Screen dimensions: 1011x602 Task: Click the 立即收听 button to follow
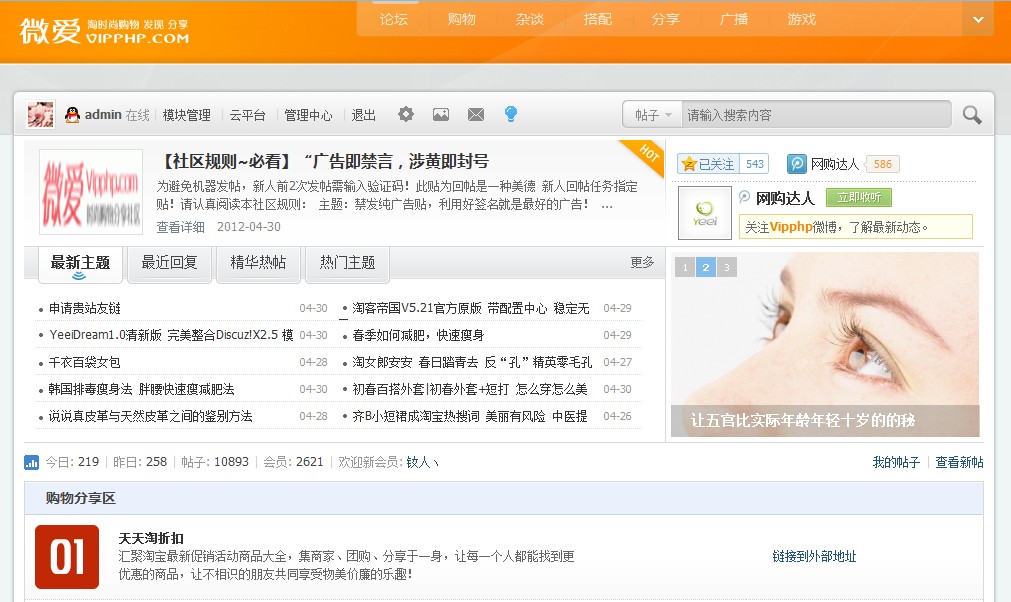point(859,197)
